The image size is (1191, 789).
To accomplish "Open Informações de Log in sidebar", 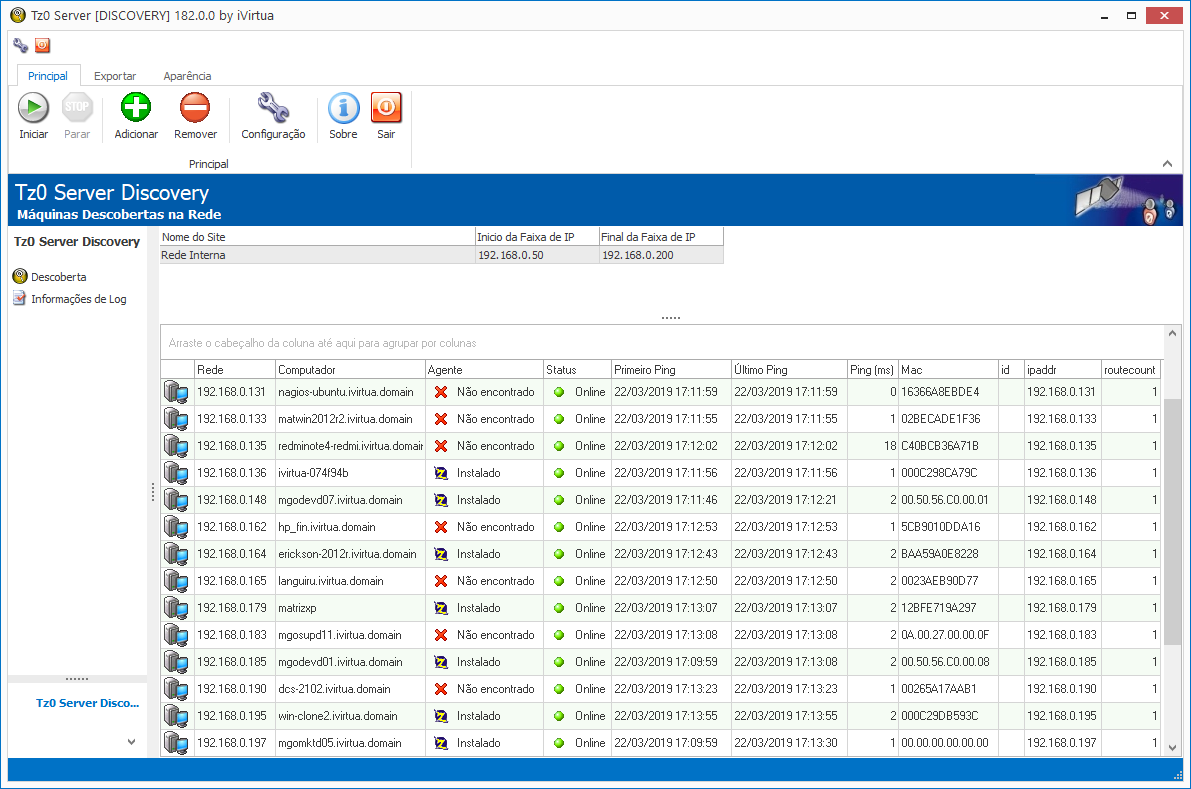I will tap(78, 299).
